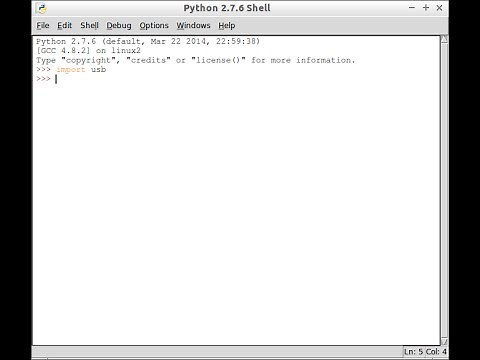Close the Python 2.7.6 Shell window
The image size is (480, 360).
click(439, 8)
